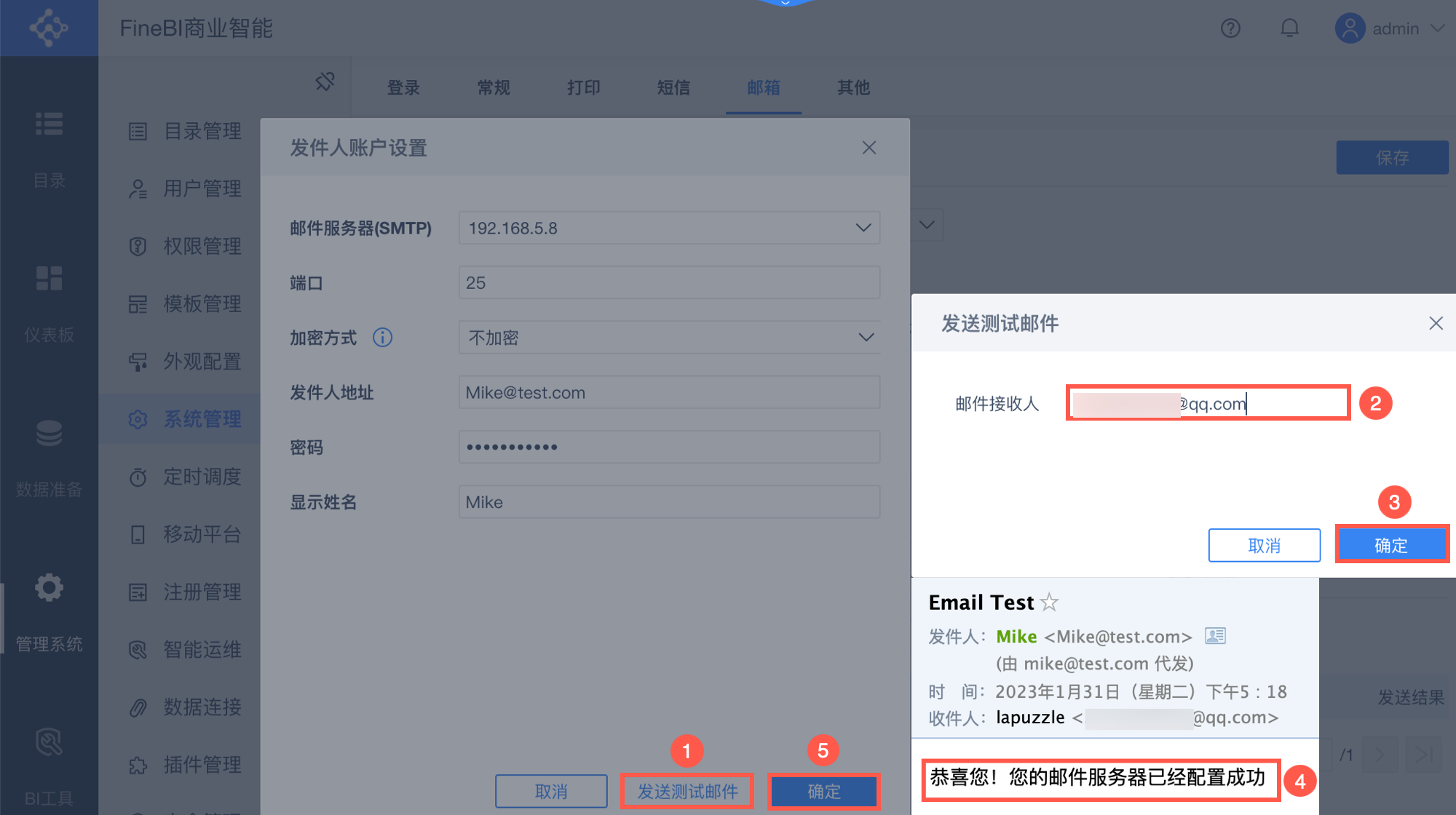Screen dimensions: 1456x815
Task: Click the contact card icon next to the sender
Action: point(1215,636)
